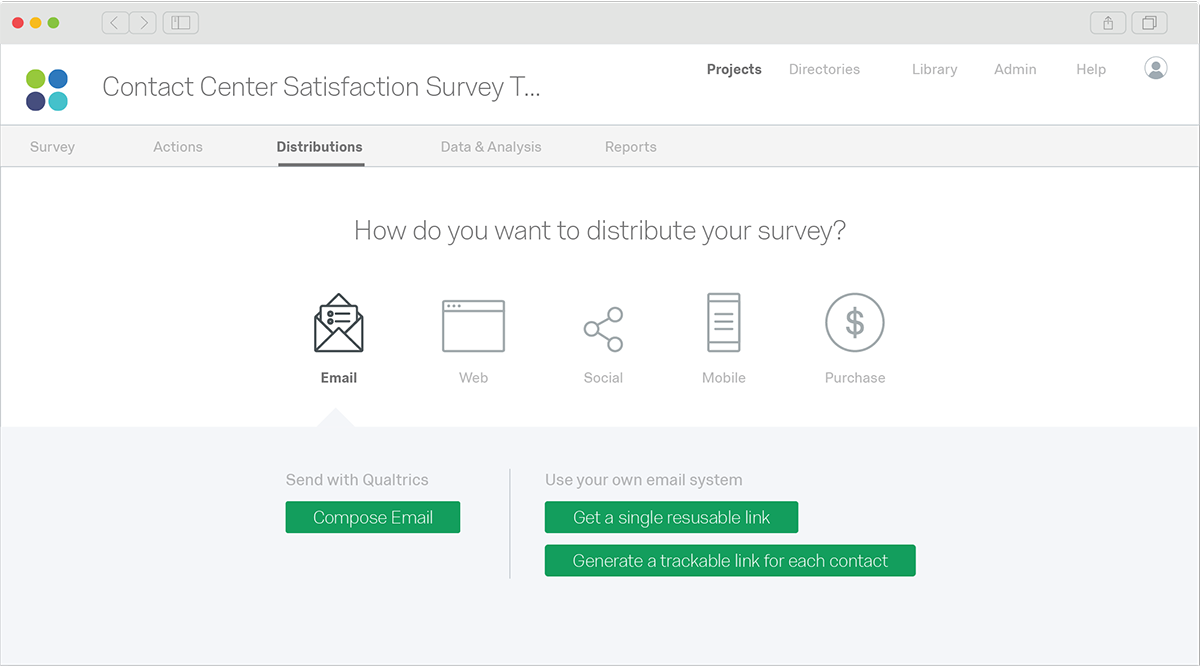1200x666 pixels.
Task: Pick the Social share icon
Action: coord(603,329)
